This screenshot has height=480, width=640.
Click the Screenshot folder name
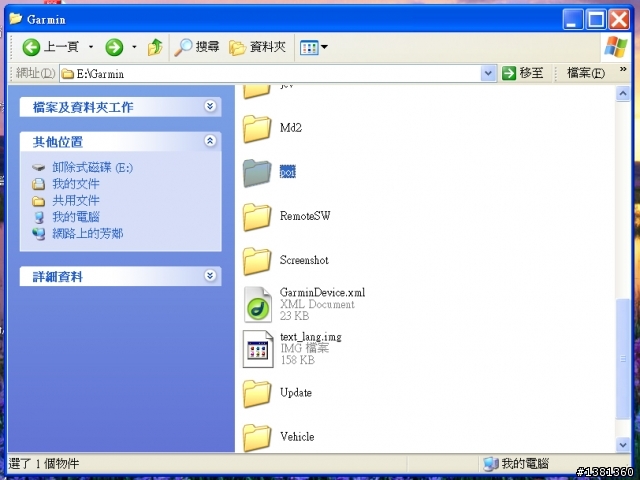tap(304, 260)
